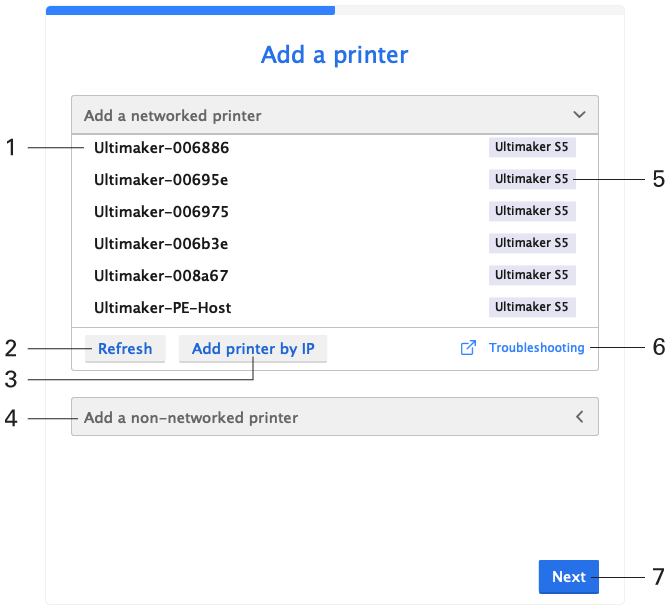
Task: Click Add printer by IP button
Action: tap(253, 349)
